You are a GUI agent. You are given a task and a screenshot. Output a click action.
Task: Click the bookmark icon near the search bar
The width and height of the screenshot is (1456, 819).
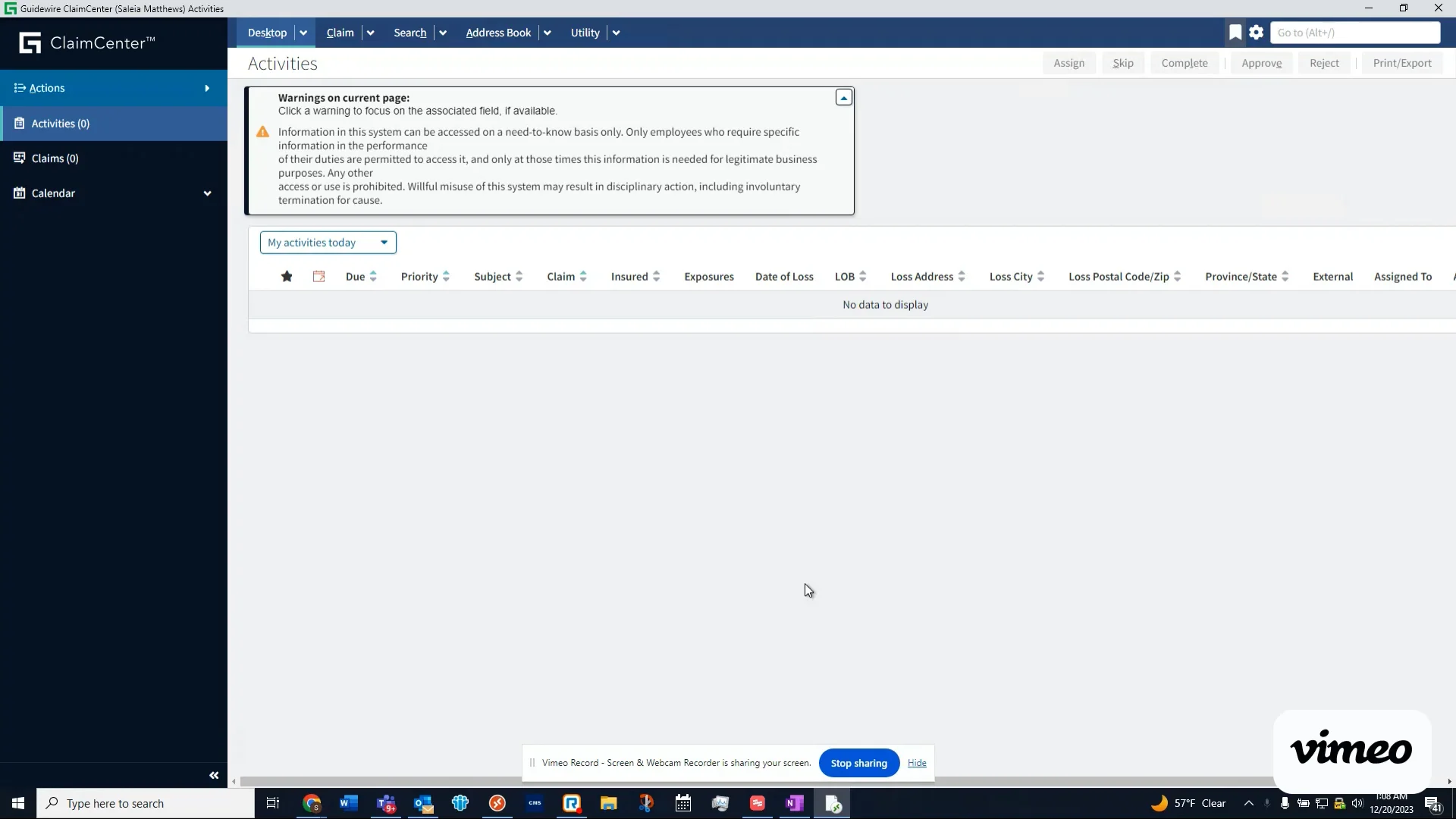click(1235, 32)
